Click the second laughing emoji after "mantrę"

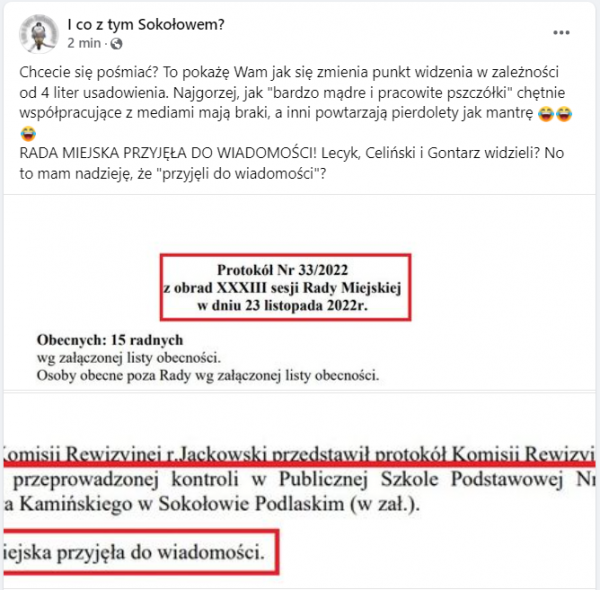point(564,113)
